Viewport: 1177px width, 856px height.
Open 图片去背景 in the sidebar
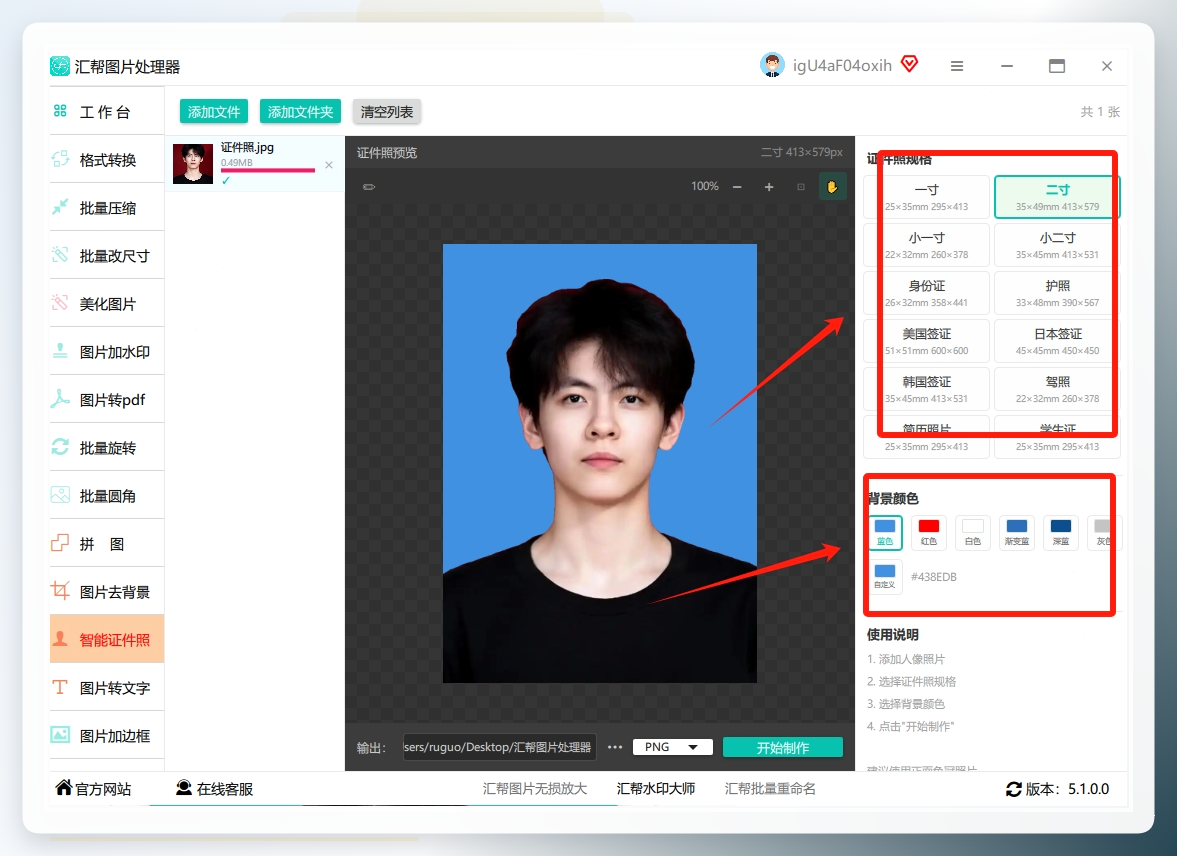pos(107,592)
